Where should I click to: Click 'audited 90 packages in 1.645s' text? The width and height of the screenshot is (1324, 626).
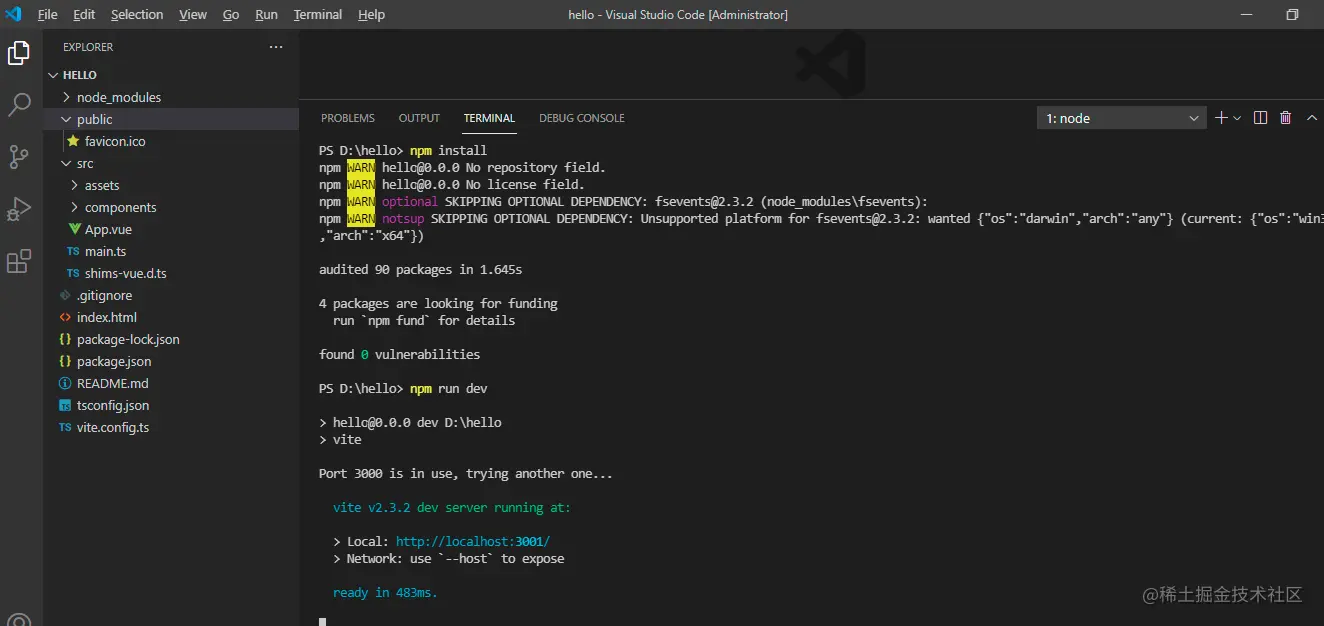point(420,269)
